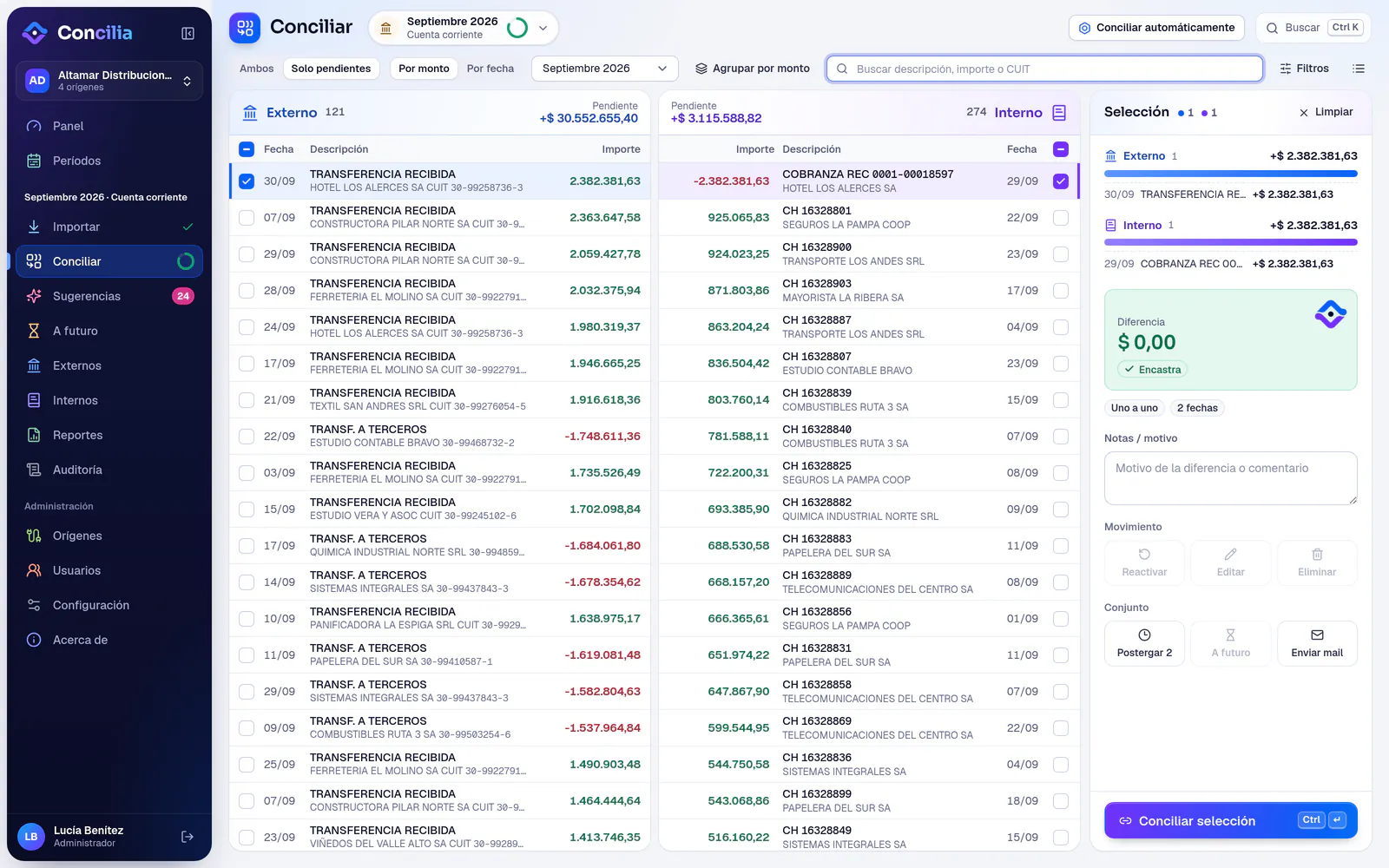
Task: Click the Concilia logo icon
Action: 35,33
